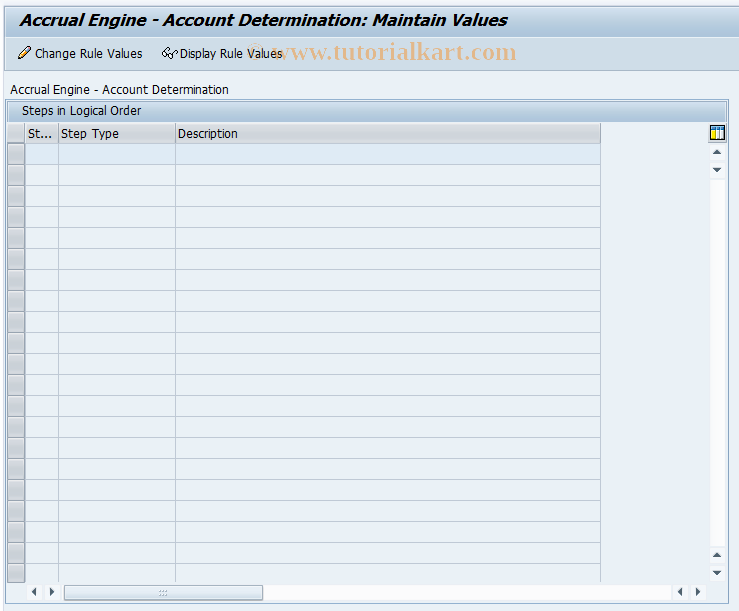Screen dimensions: 739x611
Task: Click the Description column header
Action: click(388, 133)
